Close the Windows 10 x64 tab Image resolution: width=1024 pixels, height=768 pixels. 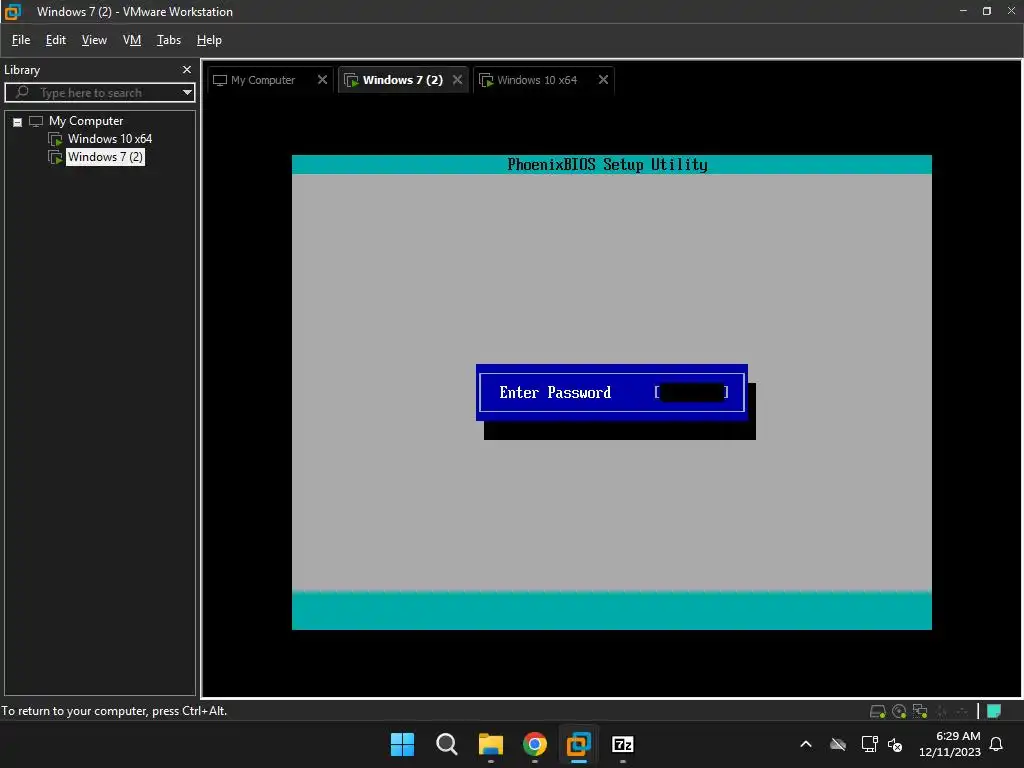(603, 80)
